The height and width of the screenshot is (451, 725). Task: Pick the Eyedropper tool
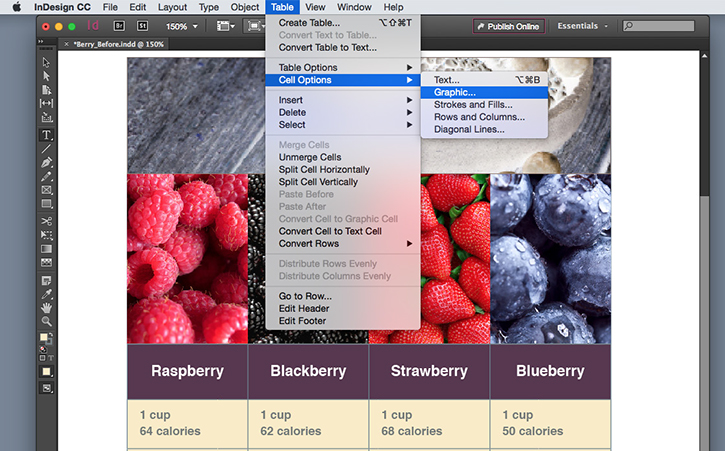tap(46, 294)
